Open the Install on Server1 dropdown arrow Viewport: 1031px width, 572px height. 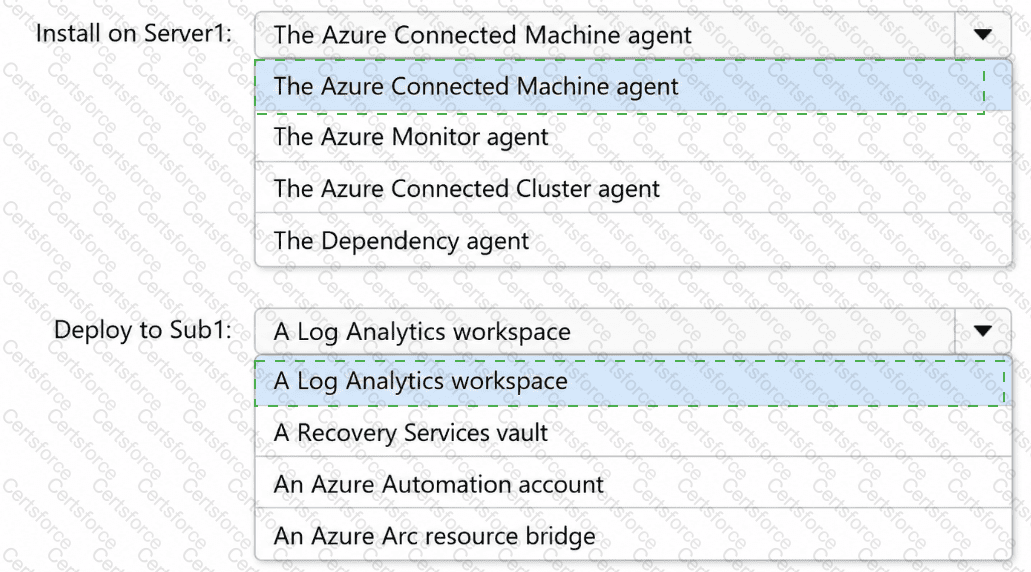(982, 35)
